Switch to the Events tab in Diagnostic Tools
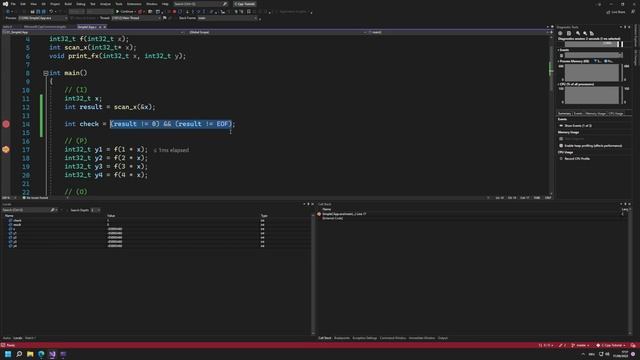Image resolution: width=640 pixels, height=360 pixels. coord(578,113)
